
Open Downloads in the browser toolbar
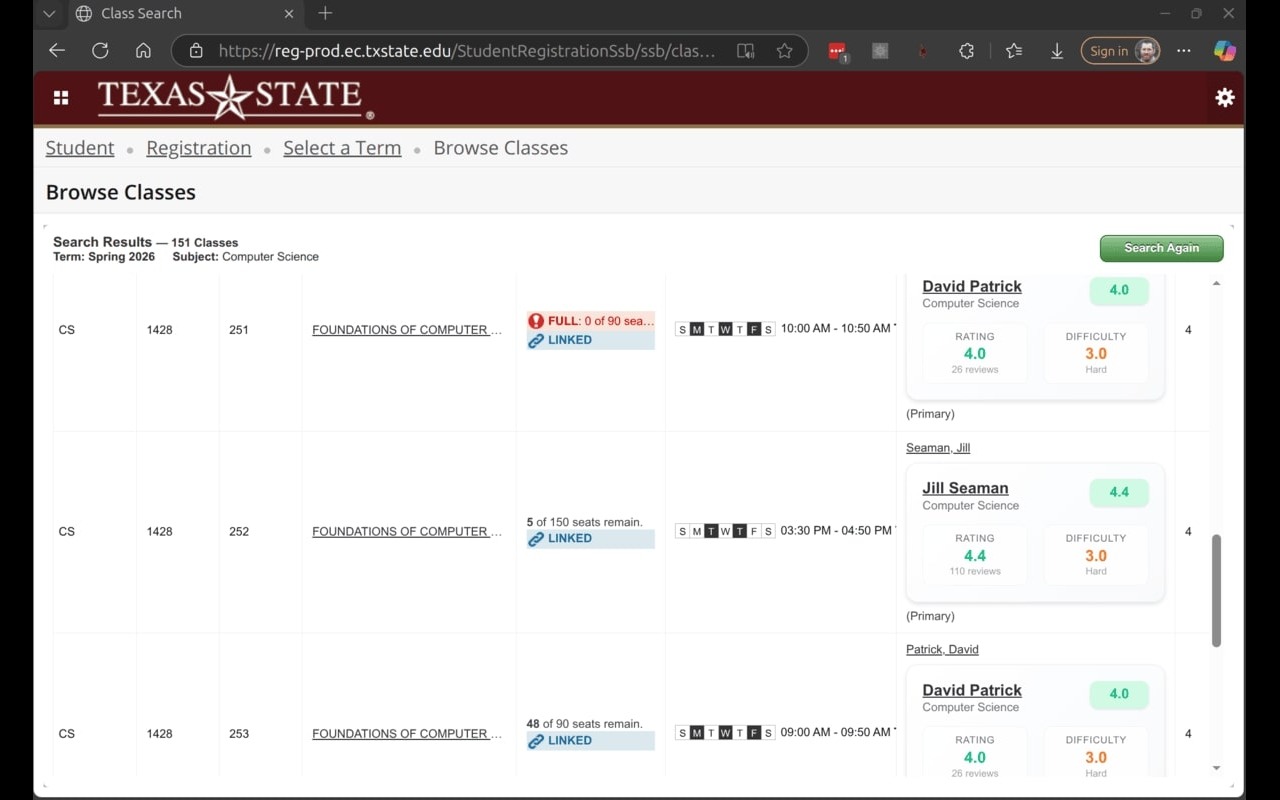[x=1057, y=50]
